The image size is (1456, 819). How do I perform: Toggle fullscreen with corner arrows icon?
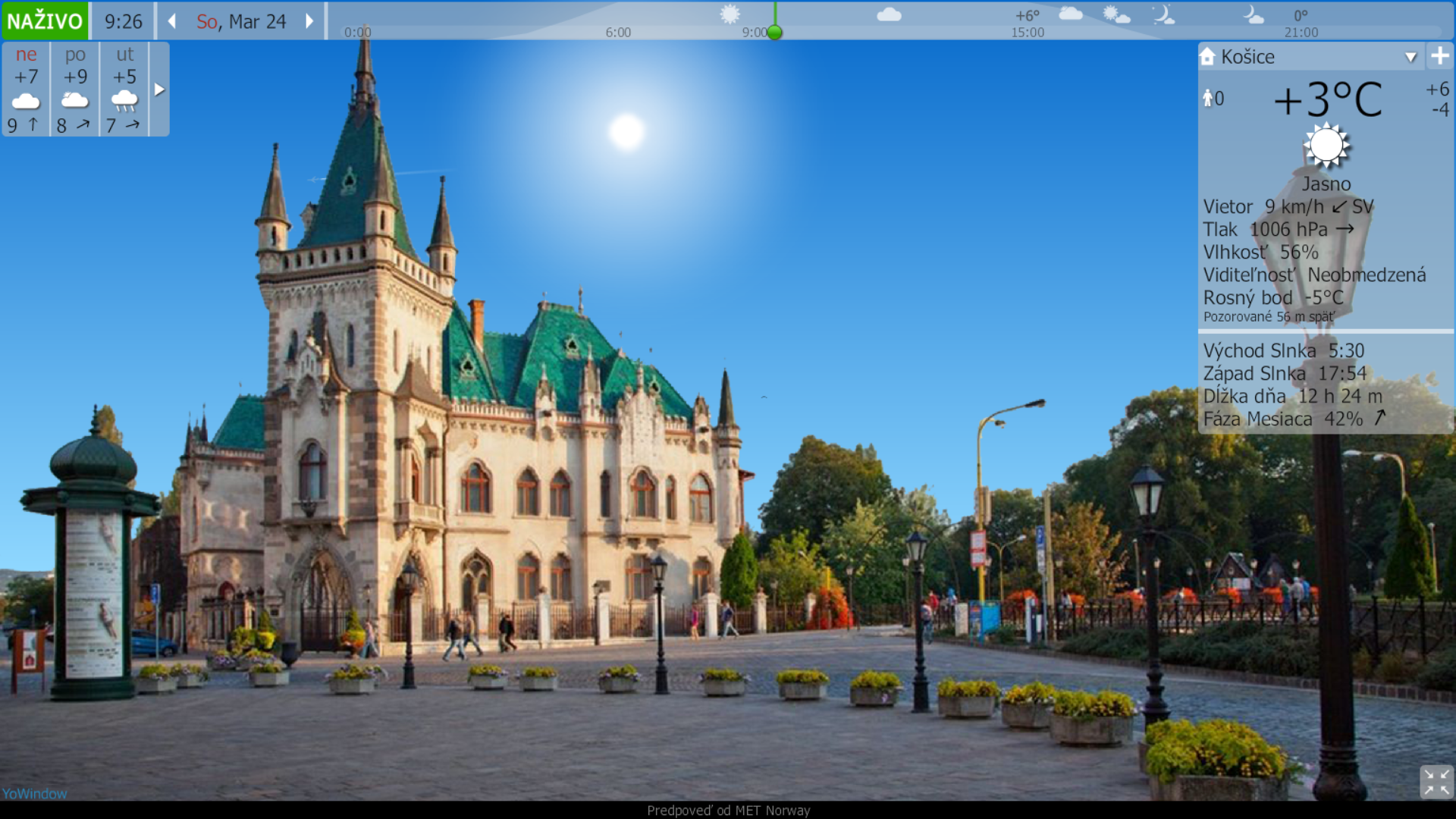coord(1436,782)
